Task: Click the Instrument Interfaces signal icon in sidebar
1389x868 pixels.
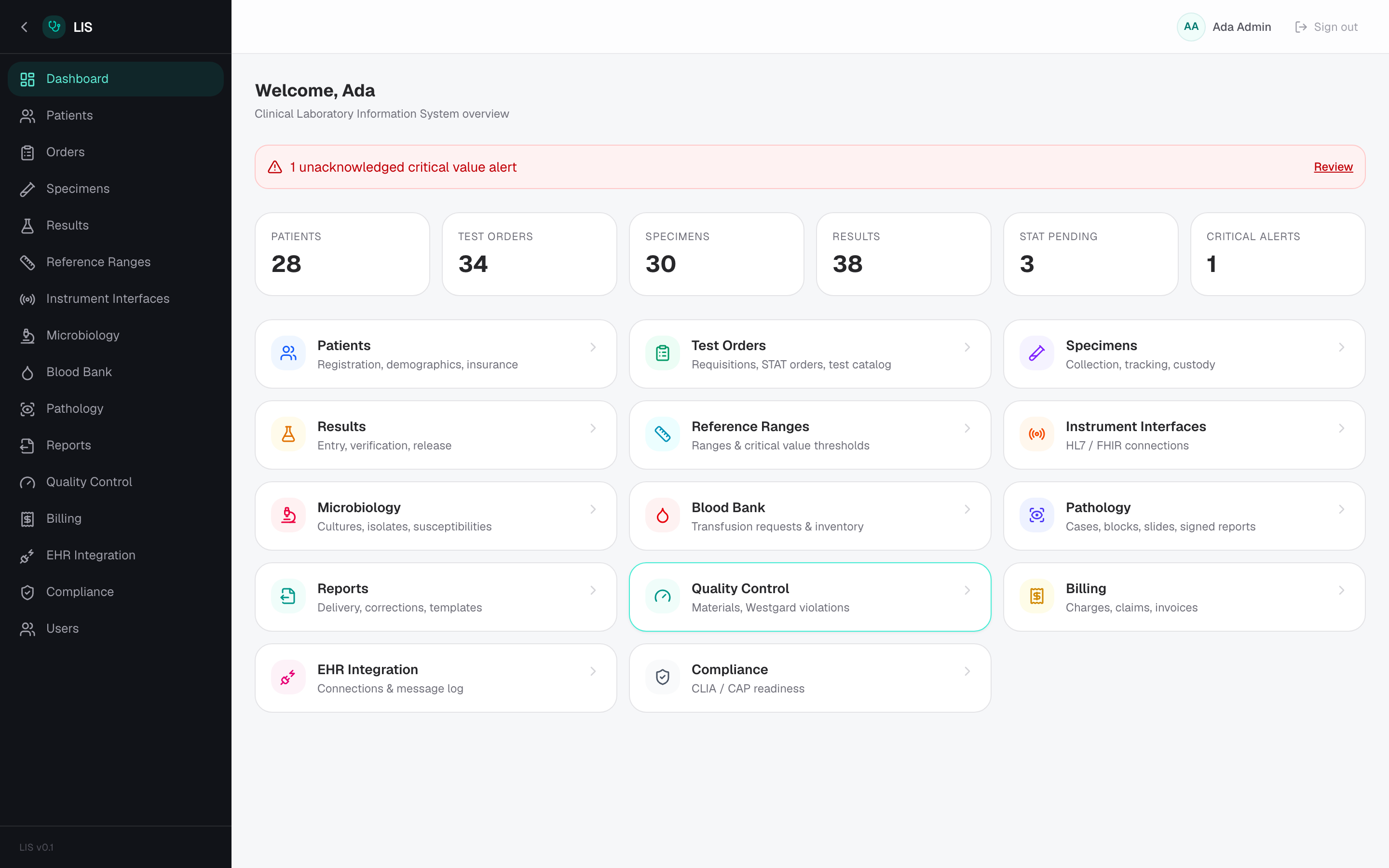Action: (x=27, y=299)
